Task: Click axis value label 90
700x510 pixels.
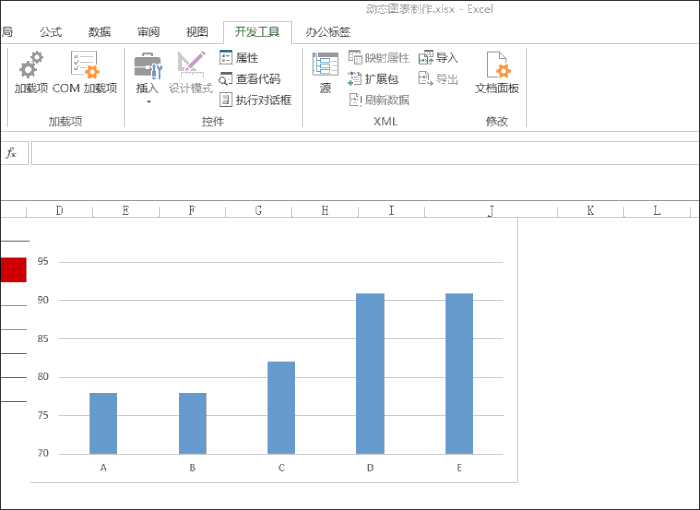Action: point(43,300)
